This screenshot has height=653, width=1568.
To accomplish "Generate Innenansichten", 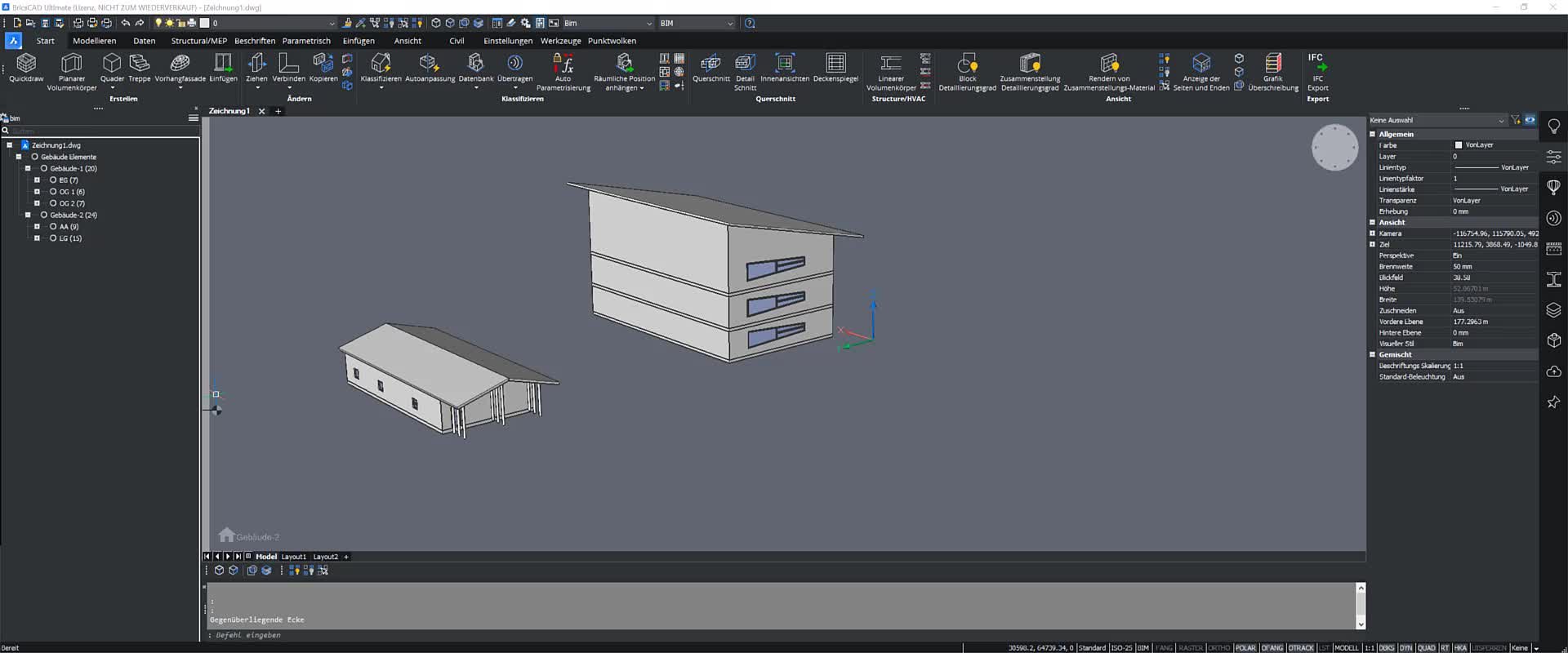I will tap(784, 69).
